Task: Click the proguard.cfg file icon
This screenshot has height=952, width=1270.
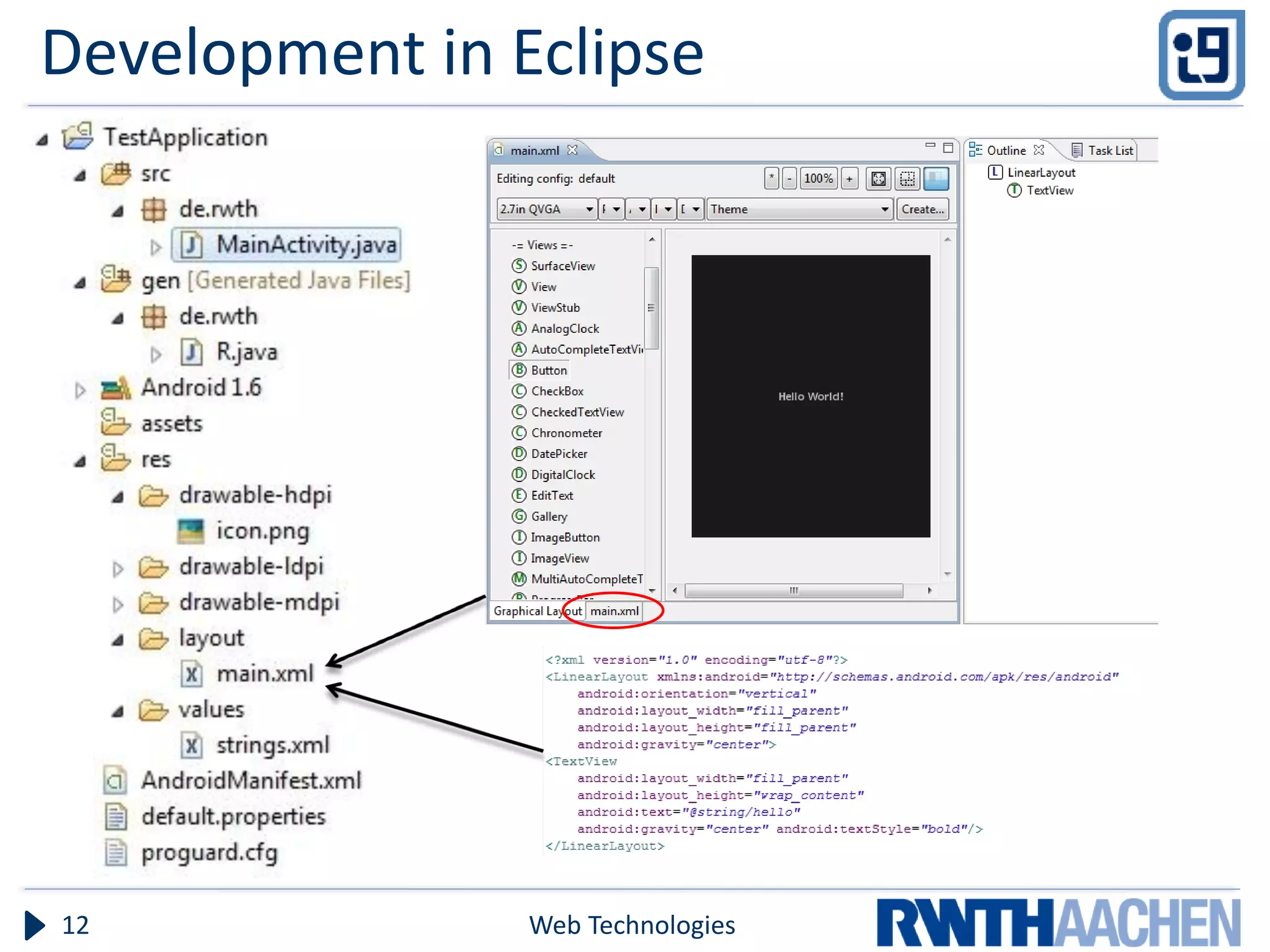Action: pyautogui.click(x=115, y=852)
